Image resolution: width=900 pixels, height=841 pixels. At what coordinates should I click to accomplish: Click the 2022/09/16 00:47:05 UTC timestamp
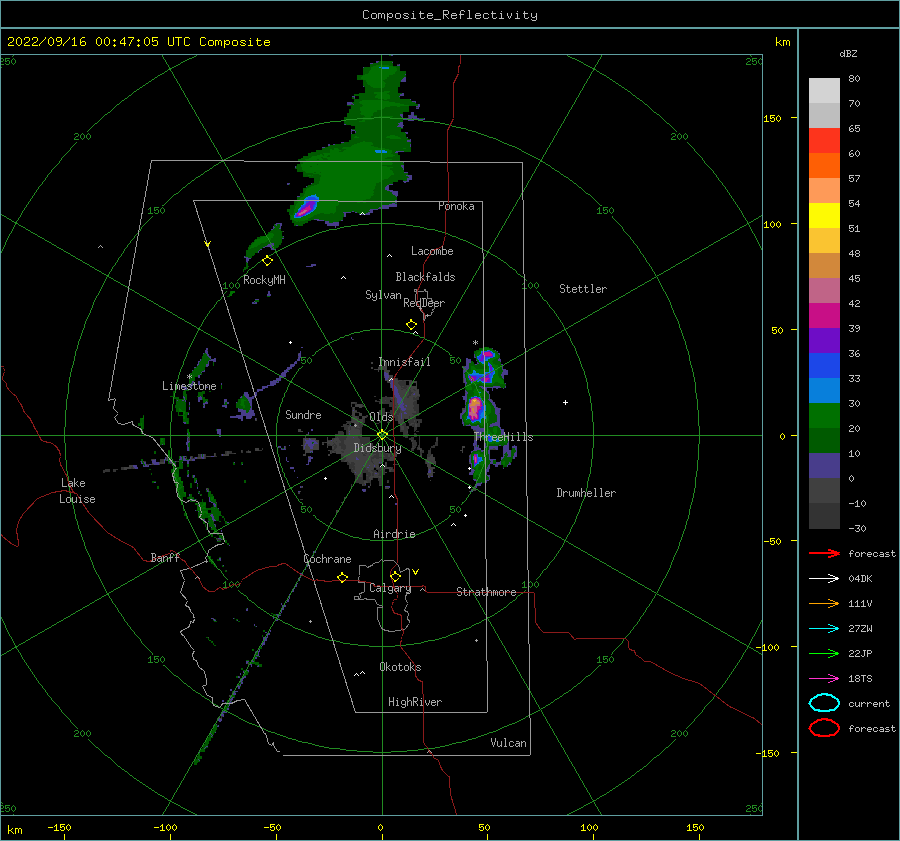click(x=99, y=42)
